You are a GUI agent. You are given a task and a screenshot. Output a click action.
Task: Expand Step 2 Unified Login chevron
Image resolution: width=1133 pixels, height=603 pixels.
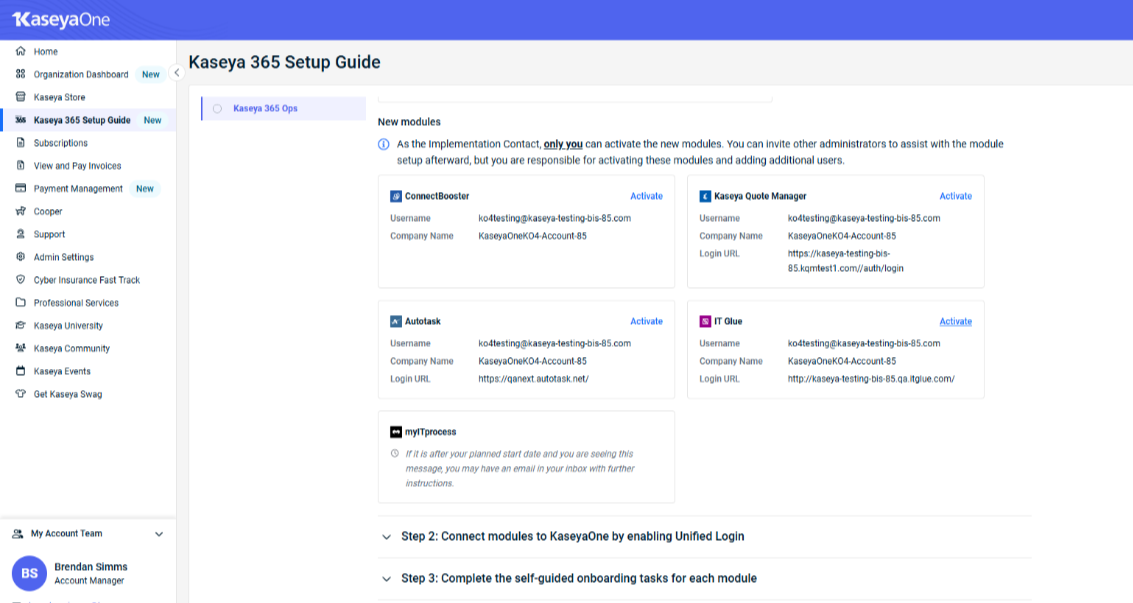click(x=387, y=537)
